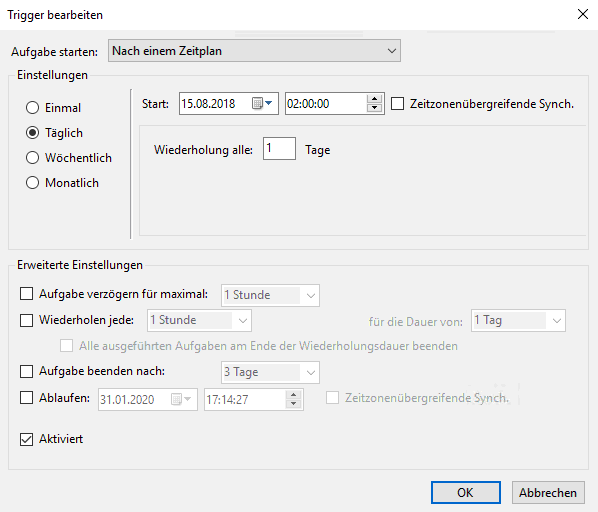Enable Aufgabe verzögern für maximal checkbox
This screenshot has height=512, width=598.
tap(26, 294)
